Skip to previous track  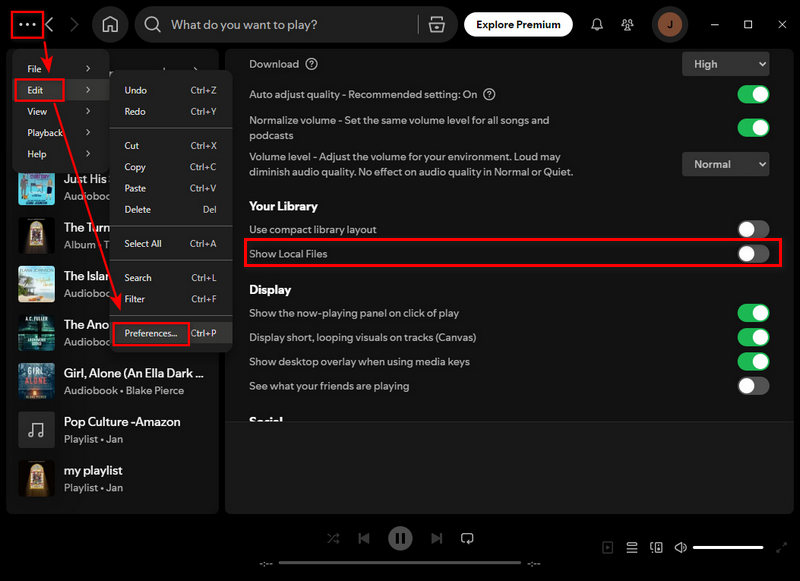[x=364, y=538]
